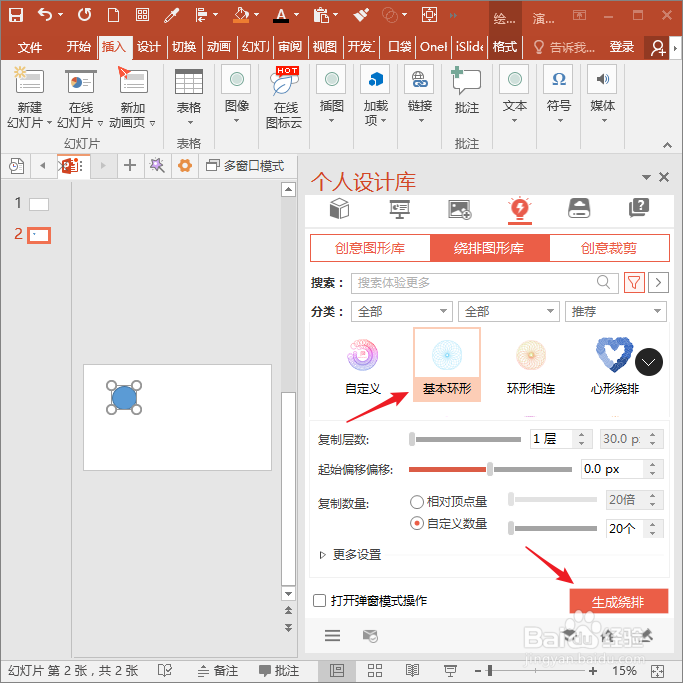Toggle 多窗口模式 multi-window mode

pos(245,166)
